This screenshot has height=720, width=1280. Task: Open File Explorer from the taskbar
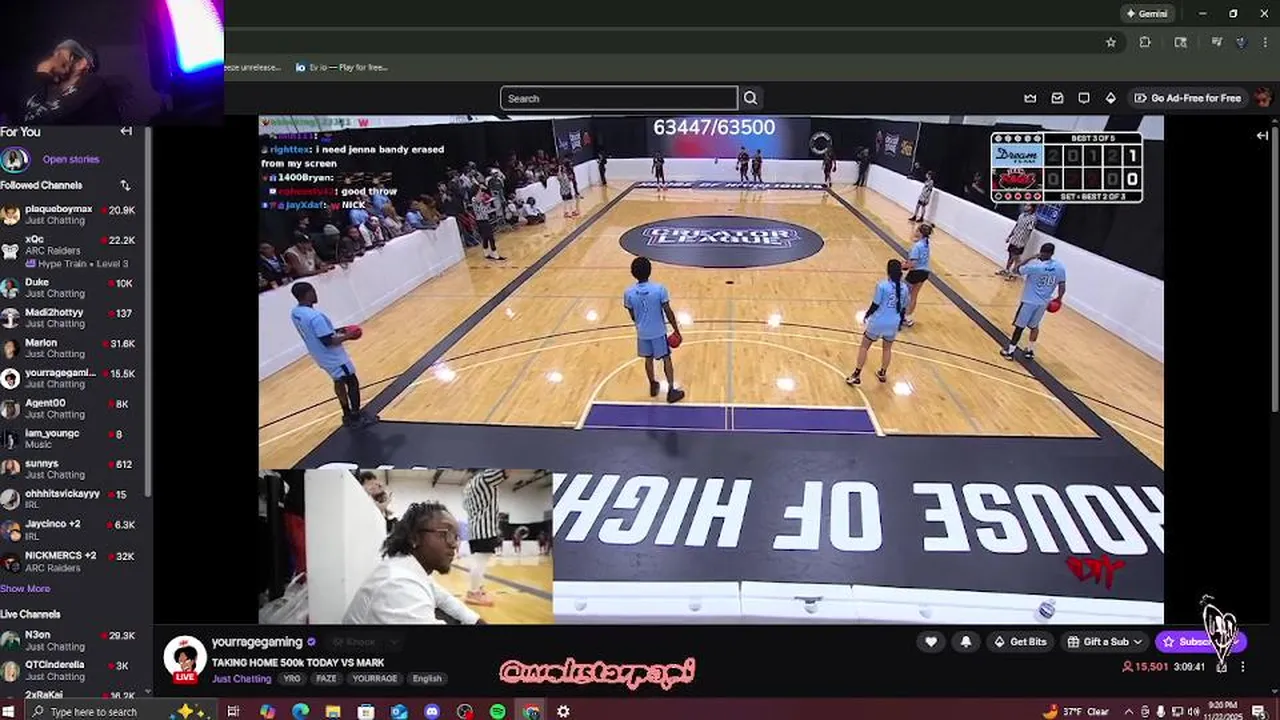pyautogui.click(x=333, y=711)
